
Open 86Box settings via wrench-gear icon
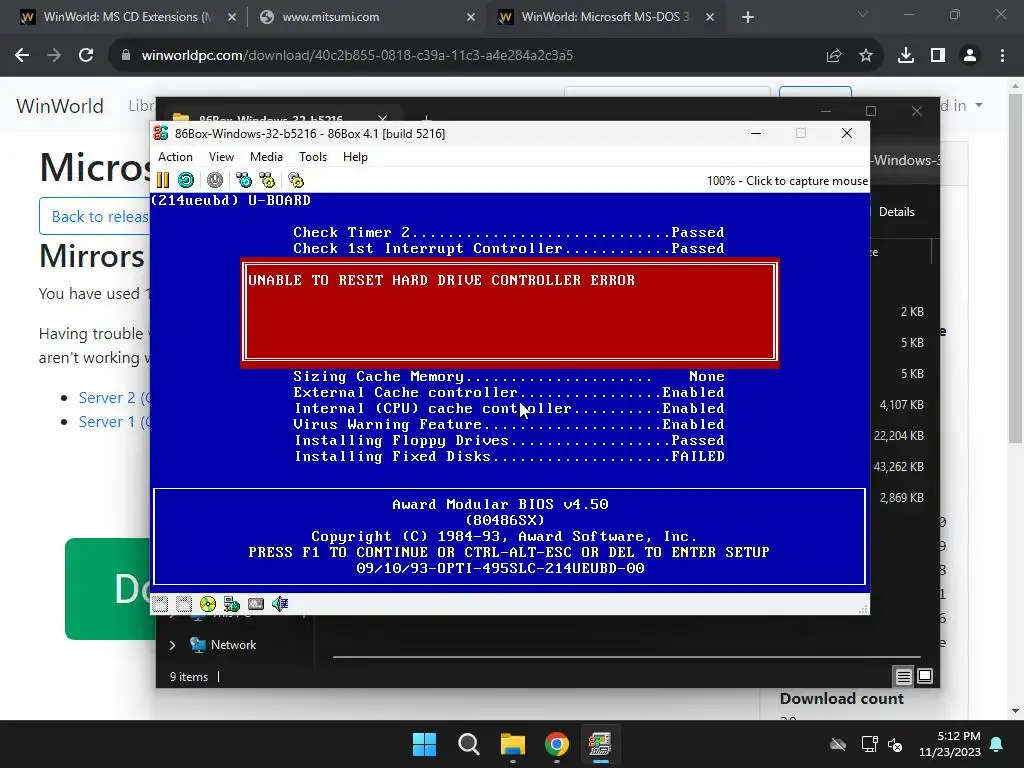pos(296,180)
